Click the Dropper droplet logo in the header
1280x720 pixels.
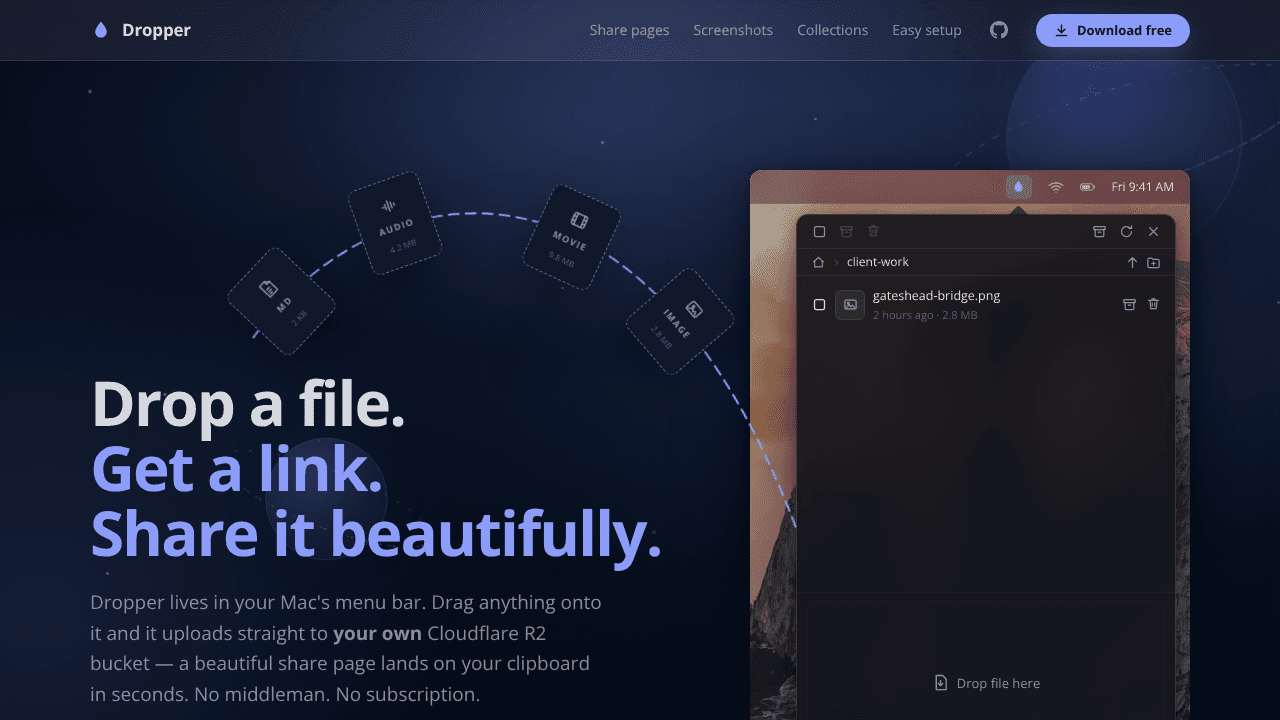click(x=100, y=30)
